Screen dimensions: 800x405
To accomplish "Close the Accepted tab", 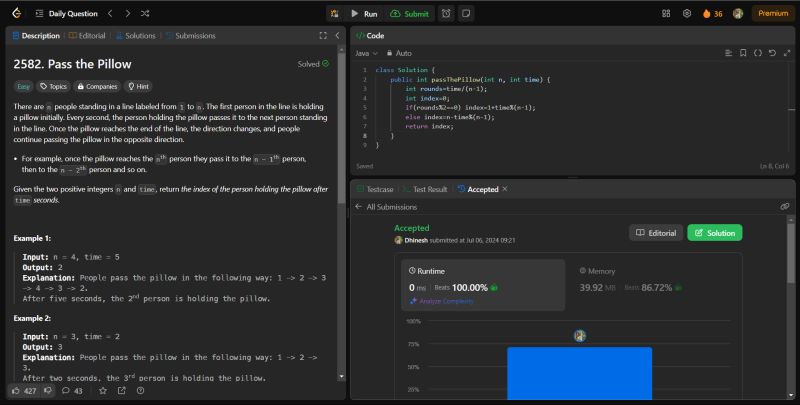I will coord(505,188).
